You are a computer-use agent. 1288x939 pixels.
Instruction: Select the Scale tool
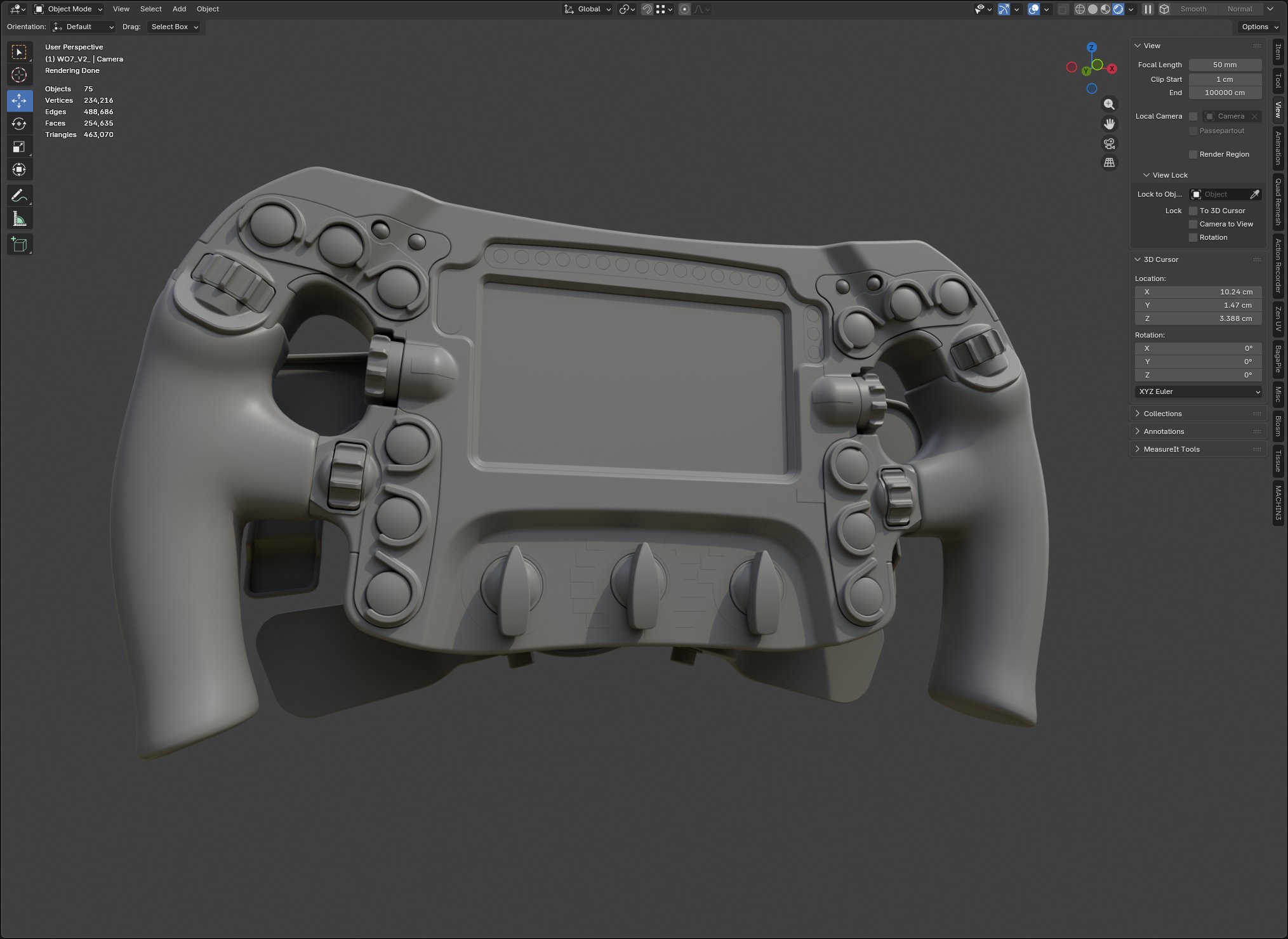(x=19, y=147)
